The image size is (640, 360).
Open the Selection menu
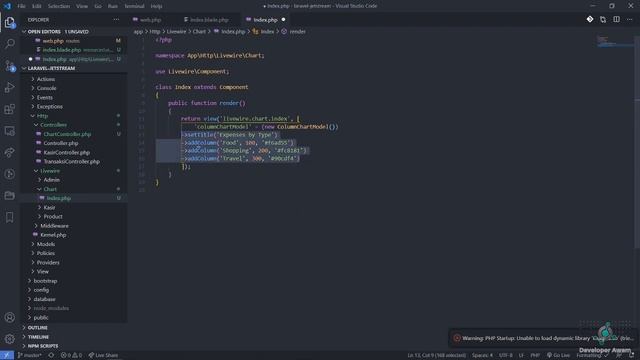59,6
